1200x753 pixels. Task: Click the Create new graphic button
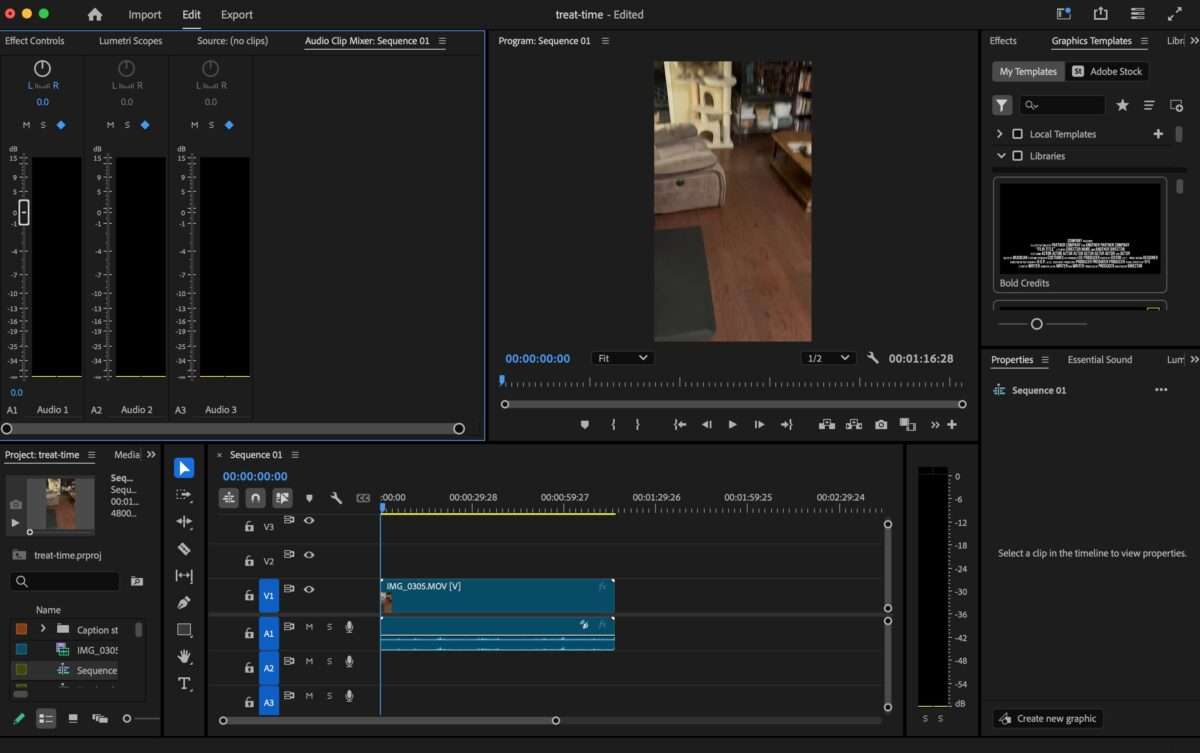pyautogui.click(x=1048, y=718)
